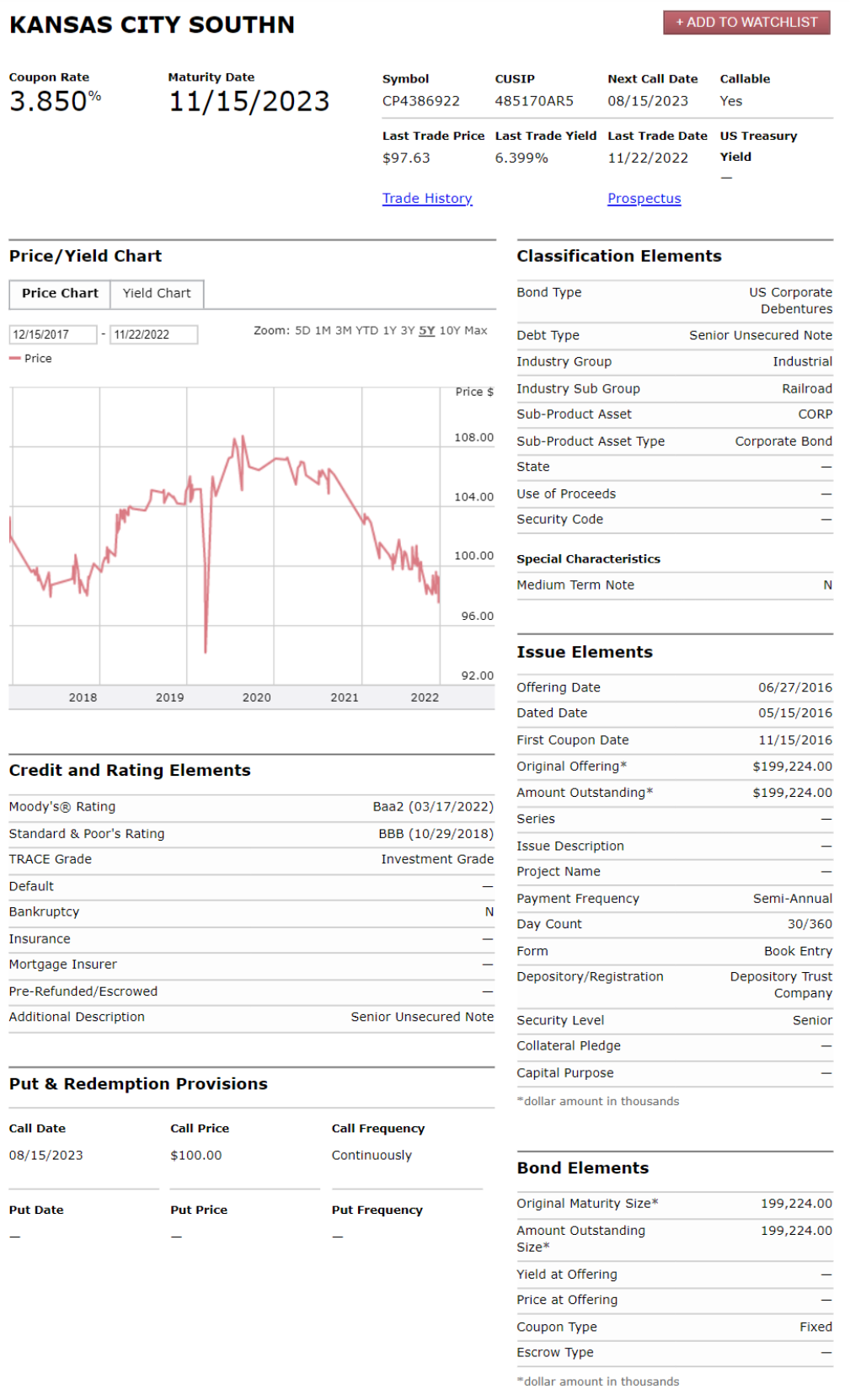Click the Day Count value 30/360
Image resolution: width=850 pixels, height=1400 pixels.
pos(810,924)
